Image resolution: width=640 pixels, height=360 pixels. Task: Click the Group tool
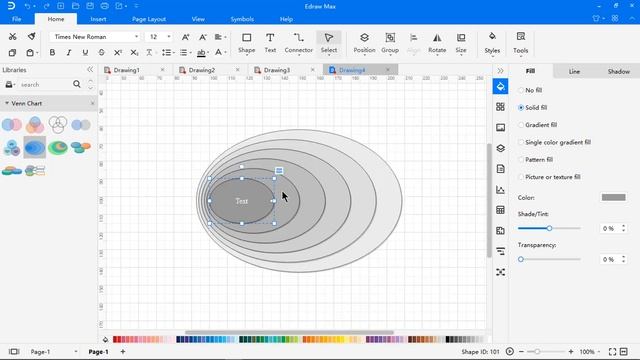pos(390,43)
